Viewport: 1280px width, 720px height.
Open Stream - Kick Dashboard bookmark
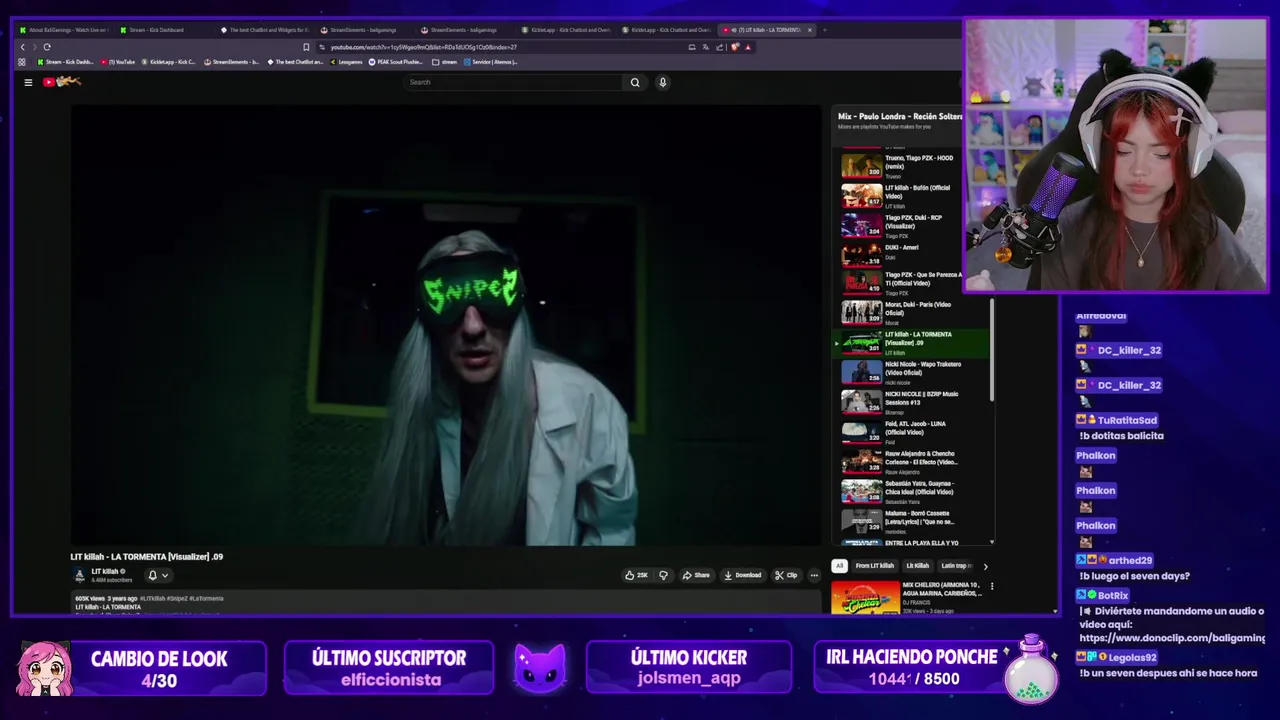pyautogui.click(x=66, y=62)
